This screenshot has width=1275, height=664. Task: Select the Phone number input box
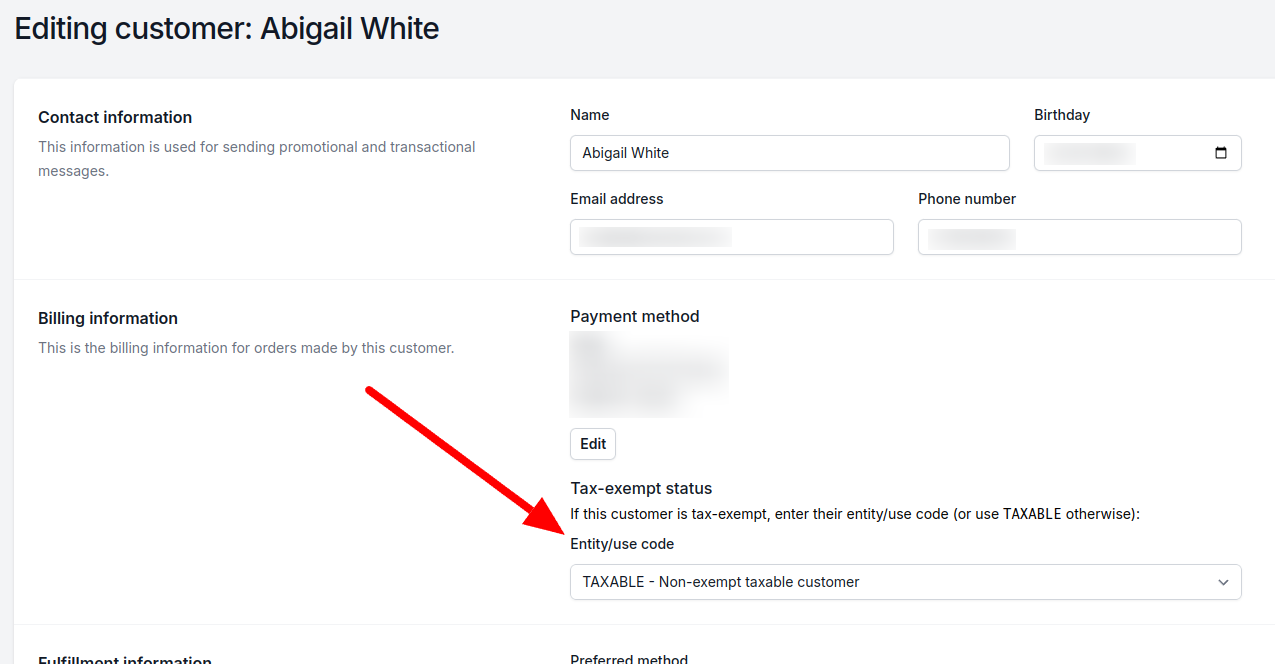pyautogui.click(x=1079, y=237)
